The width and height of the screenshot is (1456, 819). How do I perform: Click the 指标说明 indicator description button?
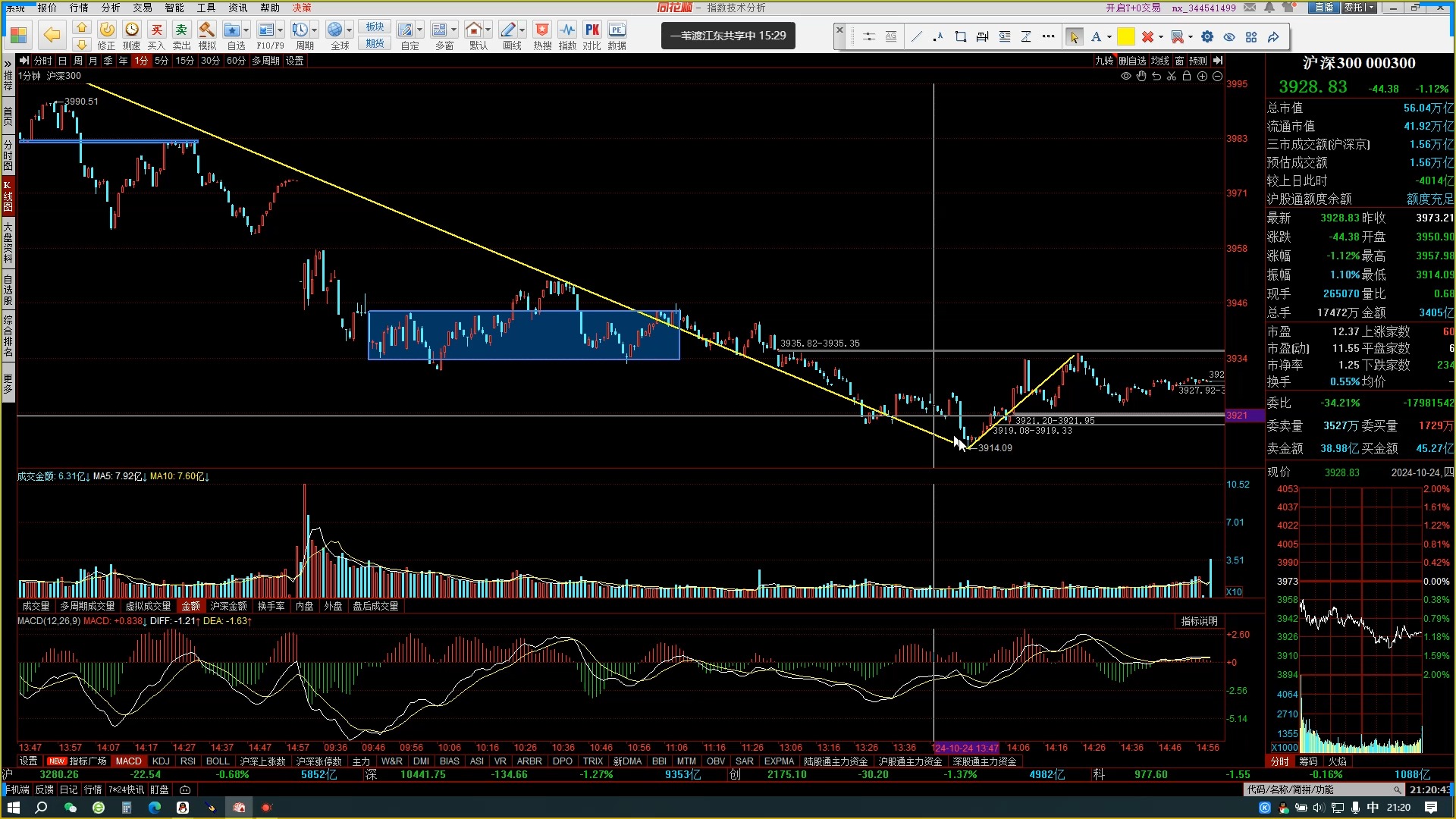tap(1200, 621)
